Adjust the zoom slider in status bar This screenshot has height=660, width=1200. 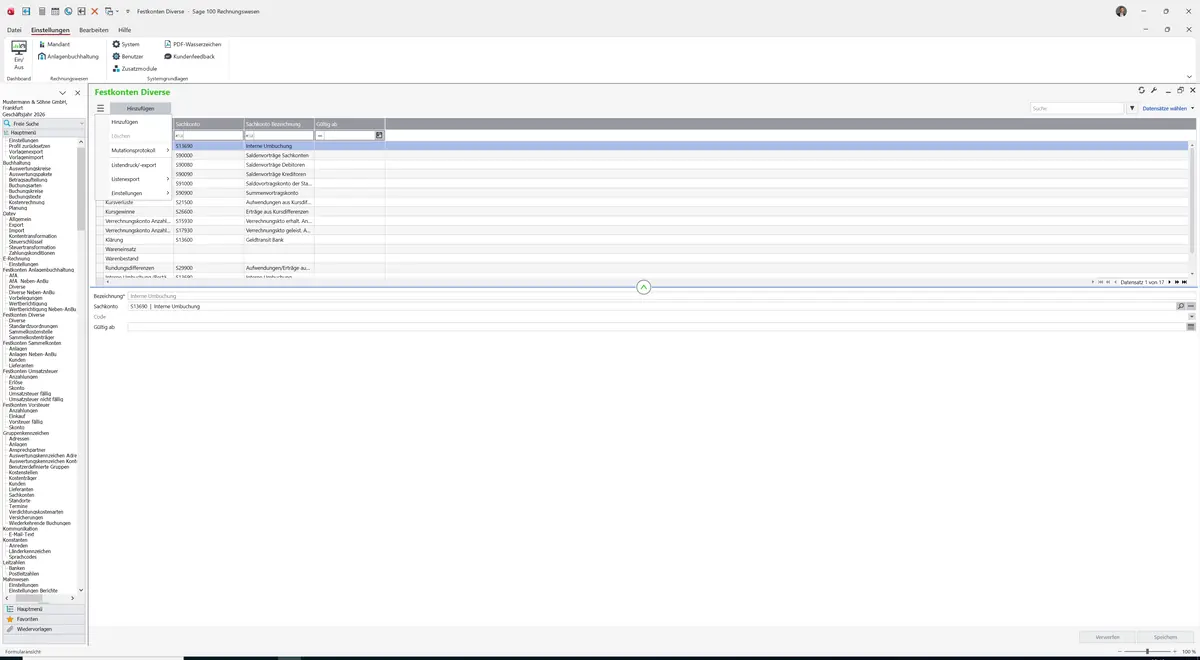coord(1147,651)
